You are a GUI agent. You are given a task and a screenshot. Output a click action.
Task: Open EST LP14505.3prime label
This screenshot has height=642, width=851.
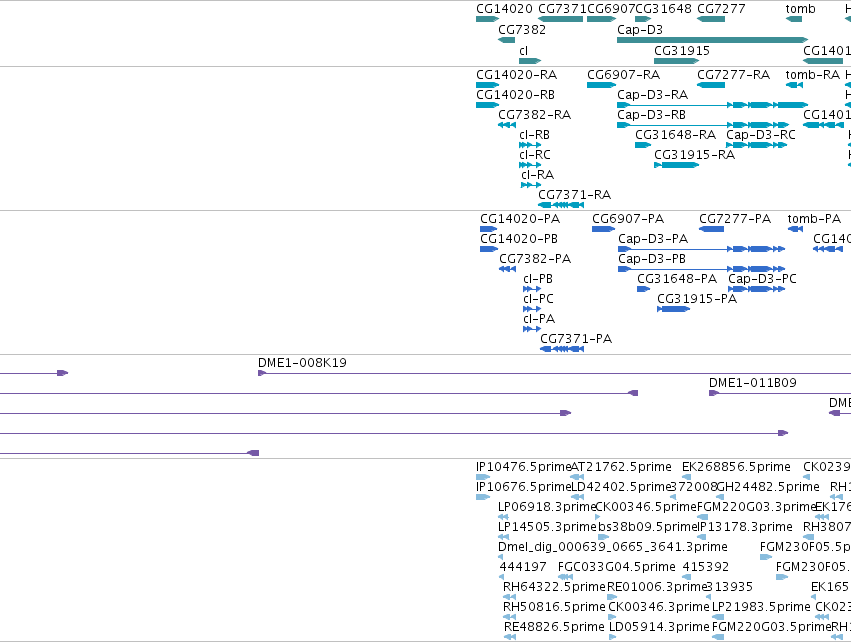click(547, 527)
